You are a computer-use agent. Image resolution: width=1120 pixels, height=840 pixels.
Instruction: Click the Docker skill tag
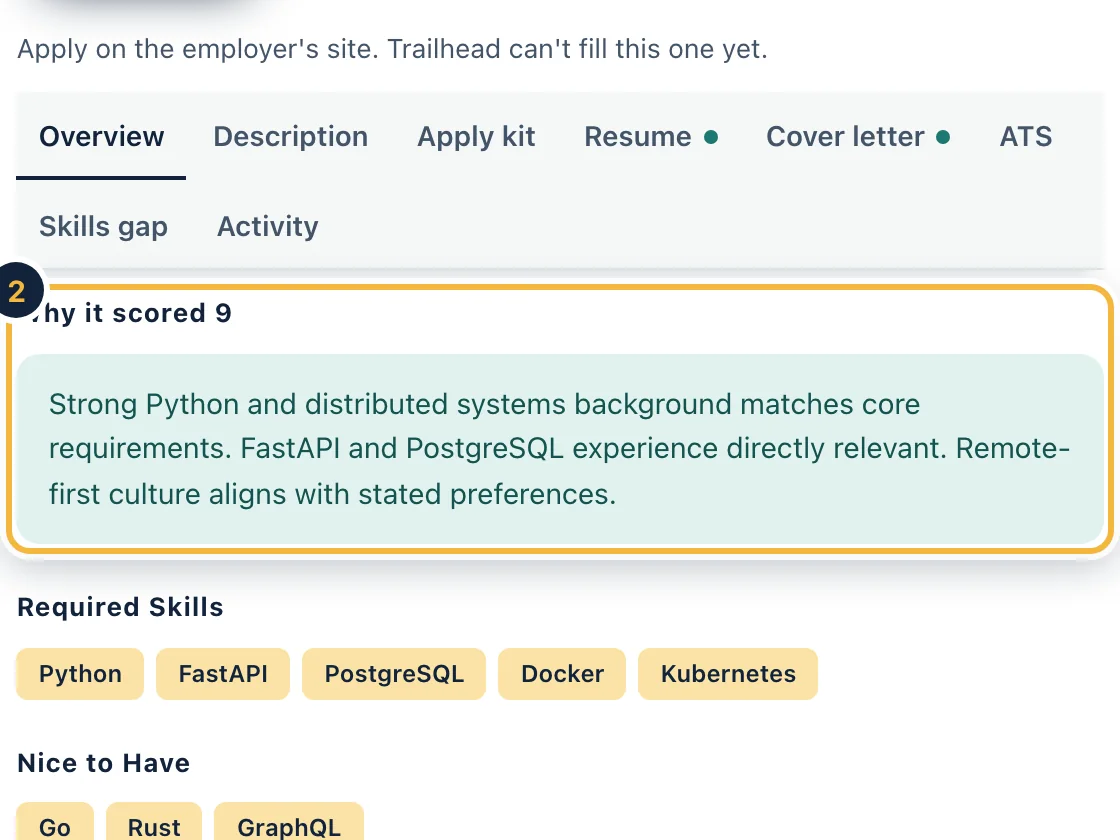(562, 674)
